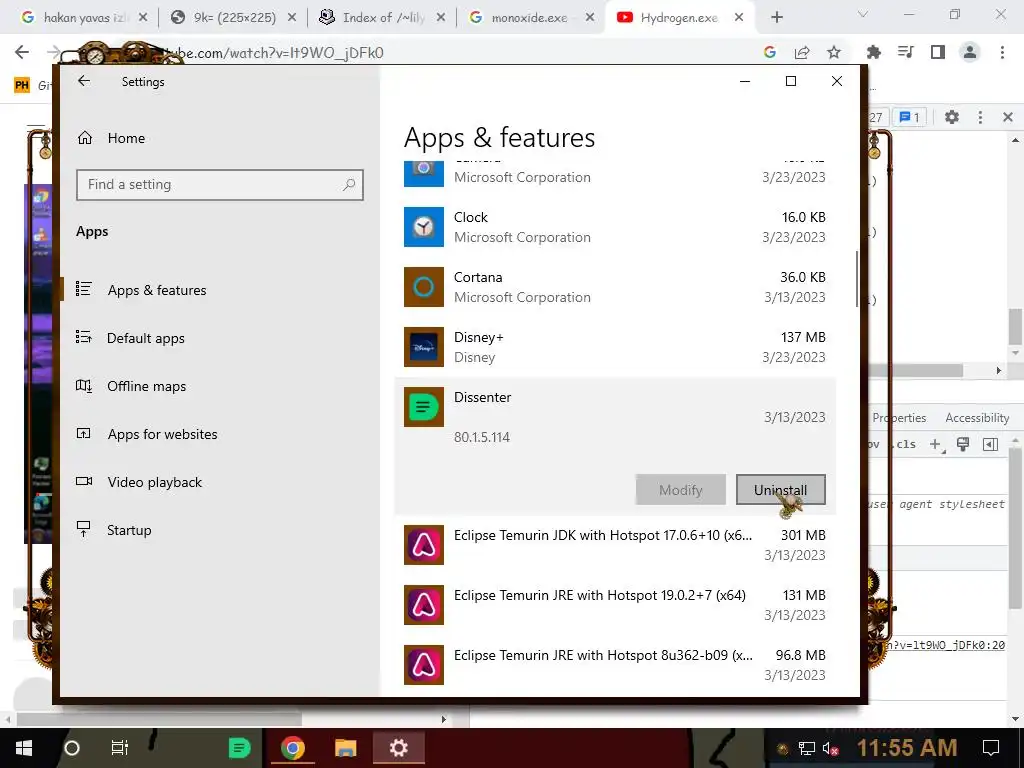Click the Dissenter app icon in list
The height and width of the screenshot is (768, 1024).
pos(424,407)
